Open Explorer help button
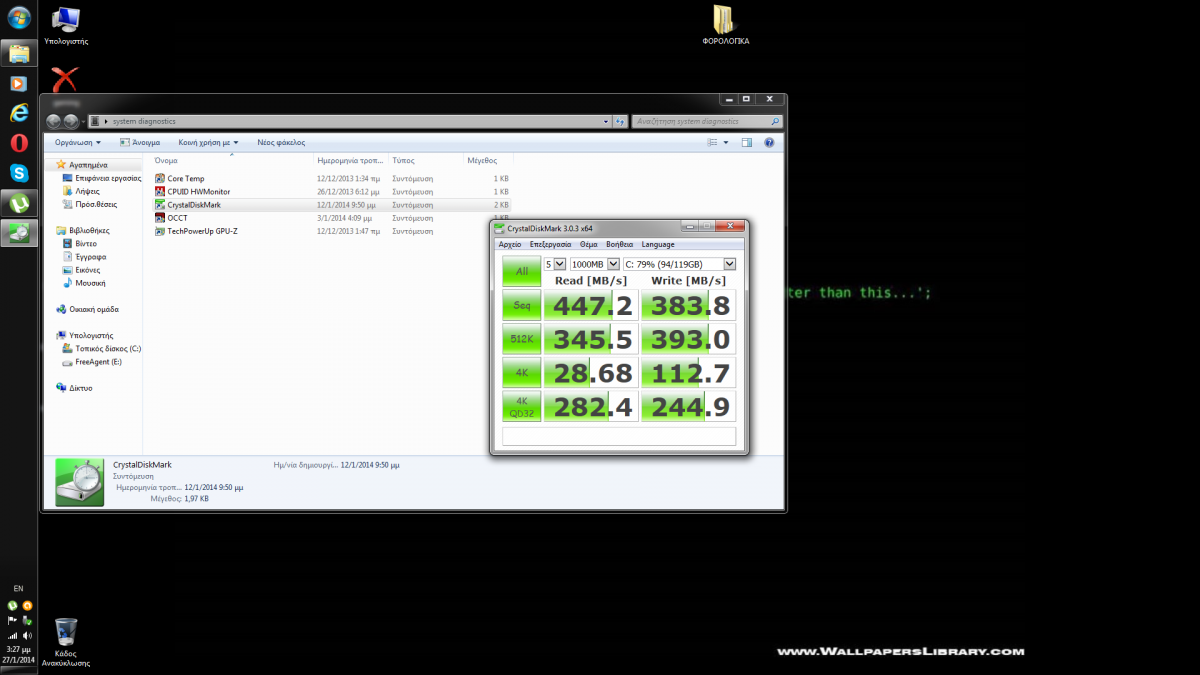Screen dimensions: 1200x675 coord(769,143)
